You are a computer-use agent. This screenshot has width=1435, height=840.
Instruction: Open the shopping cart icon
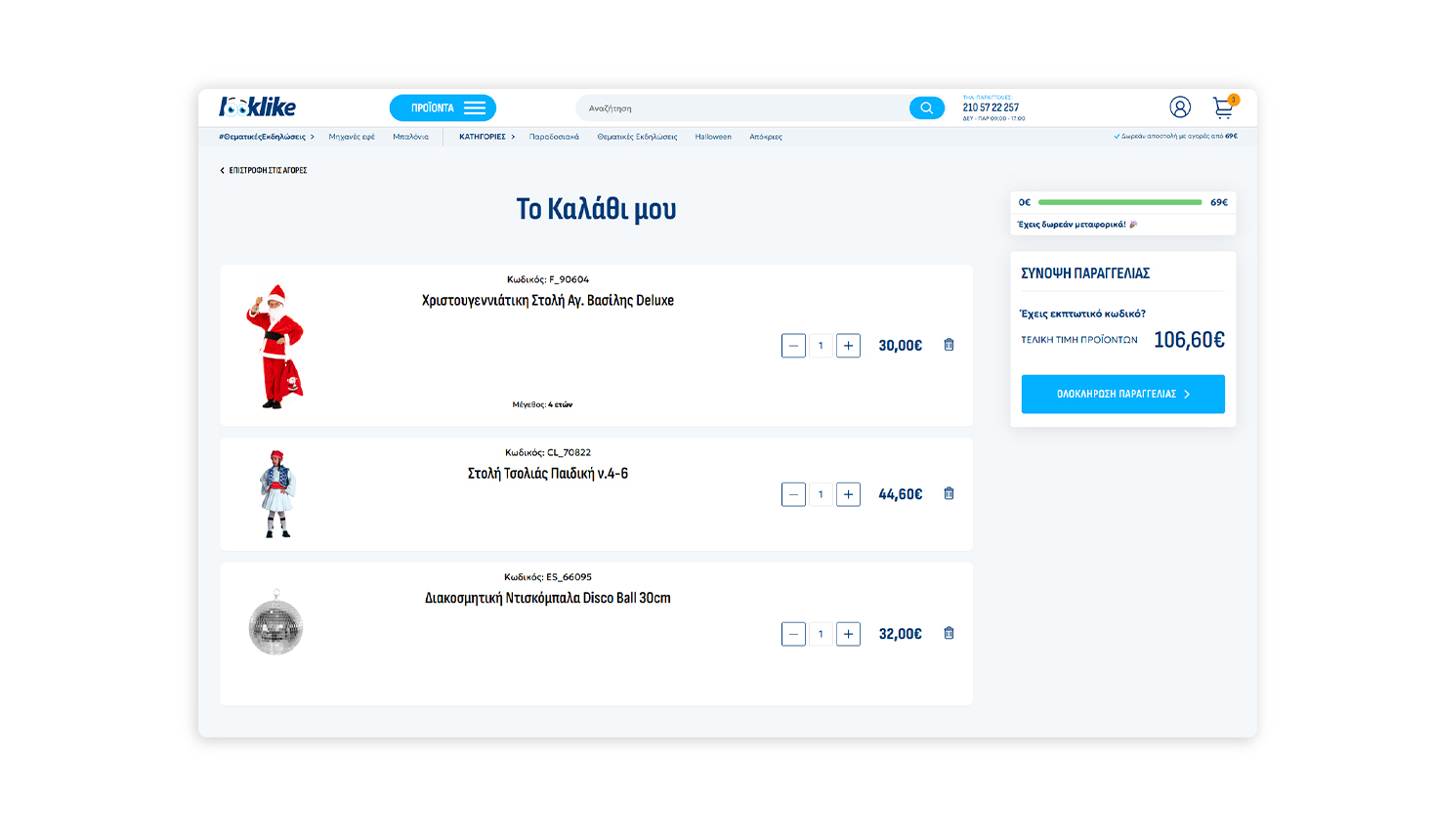(1223, 107)
